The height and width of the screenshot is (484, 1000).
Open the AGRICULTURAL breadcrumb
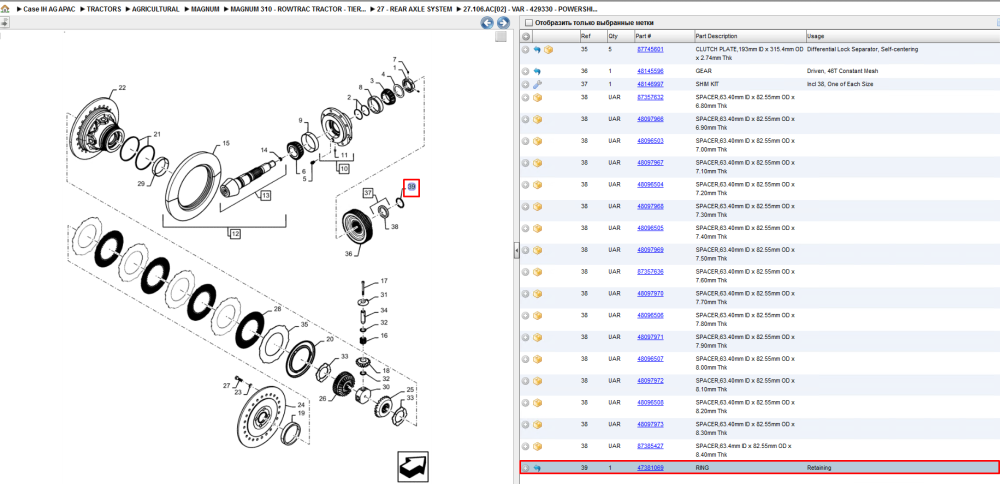click(156, 10)
